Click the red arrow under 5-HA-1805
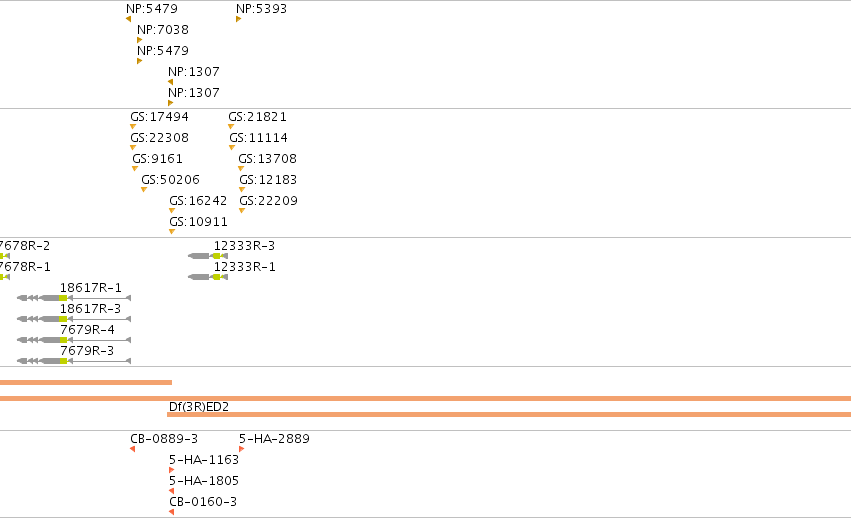This screenshot has width=851, height=518. (x=172, y=491)
